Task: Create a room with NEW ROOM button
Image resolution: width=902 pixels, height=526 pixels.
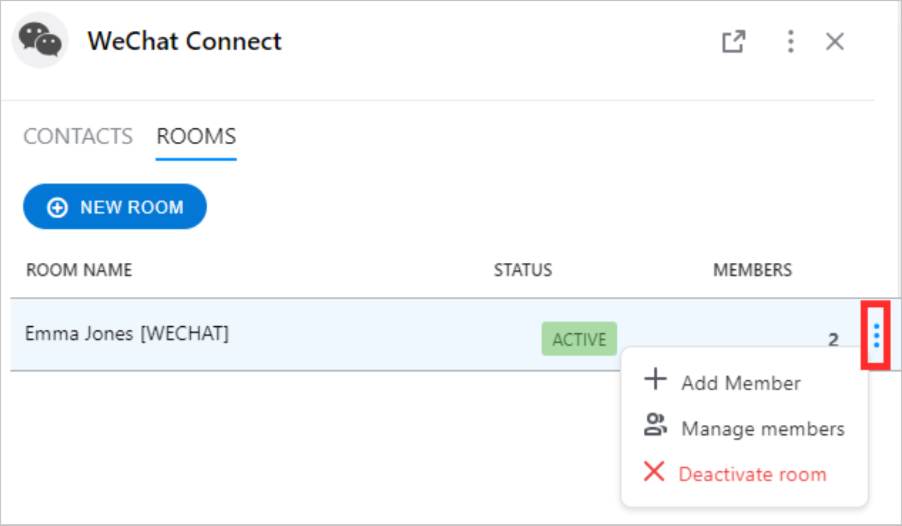Action: pos(114,207)
